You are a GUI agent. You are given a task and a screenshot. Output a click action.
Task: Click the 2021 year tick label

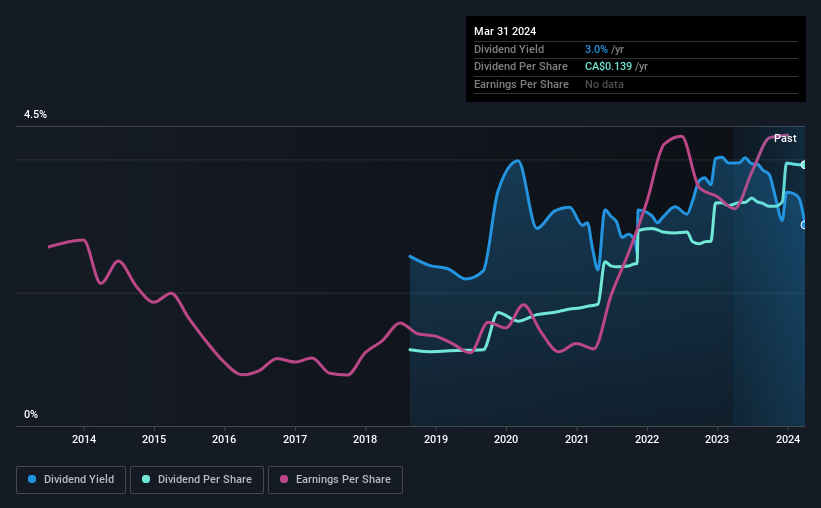(576, 439)
